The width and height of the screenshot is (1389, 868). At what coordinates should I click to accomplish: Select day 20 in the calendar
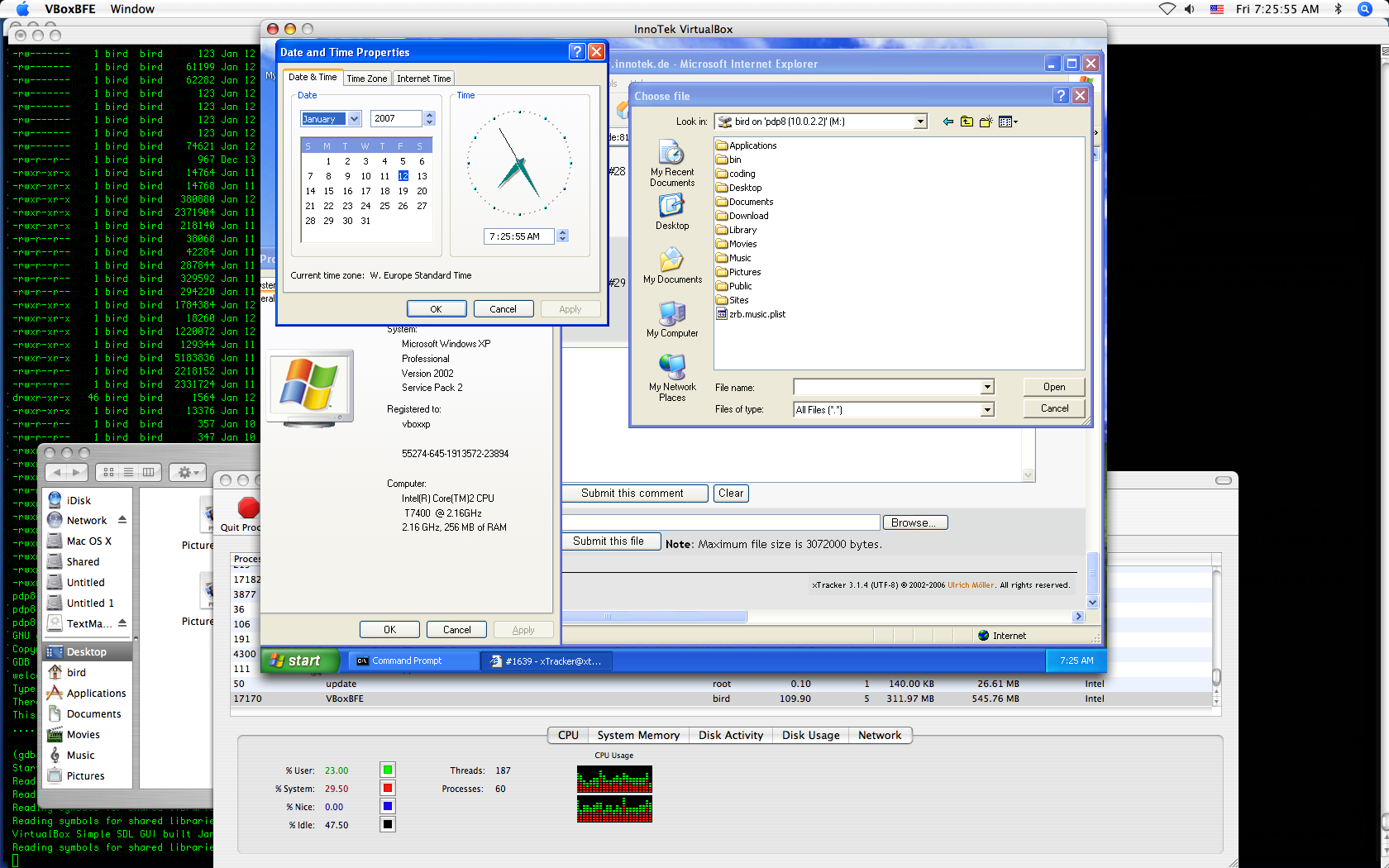tap(422, 191)
